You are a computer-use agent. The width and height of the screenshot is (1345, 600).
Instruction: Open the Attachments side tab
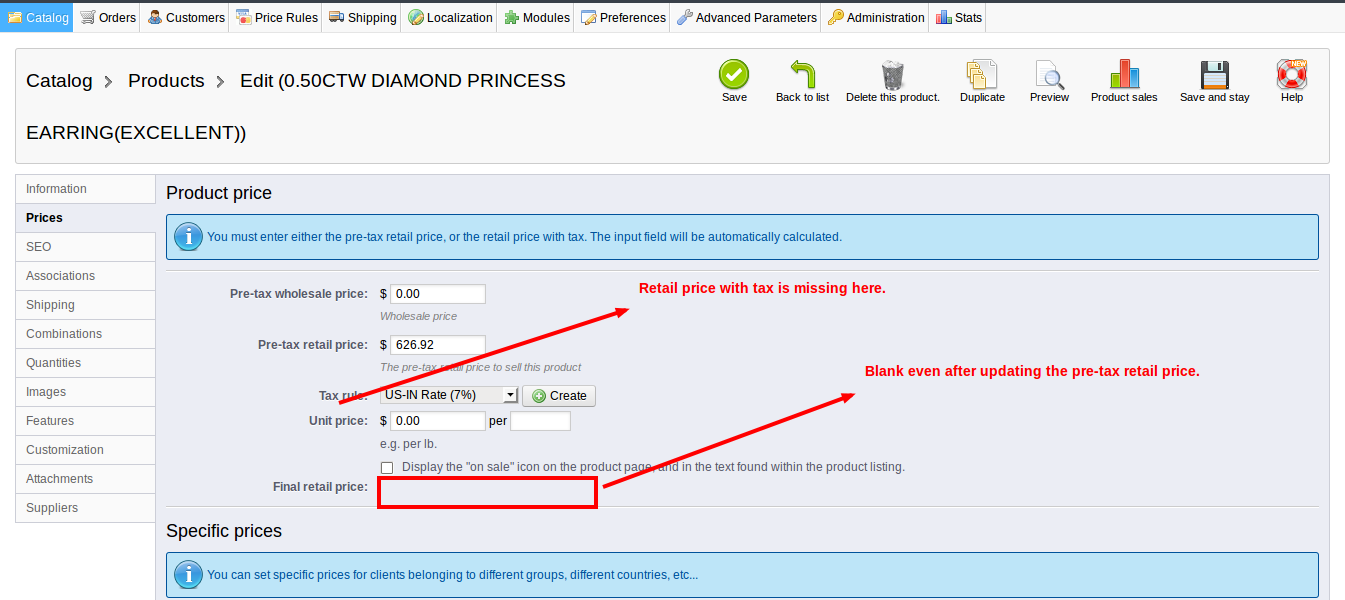point(86,479)
